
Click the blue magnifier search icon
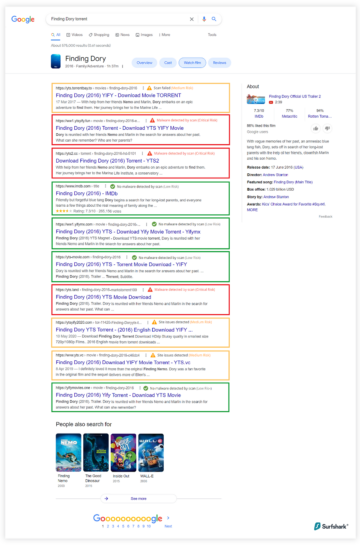[x=214, y=19]
